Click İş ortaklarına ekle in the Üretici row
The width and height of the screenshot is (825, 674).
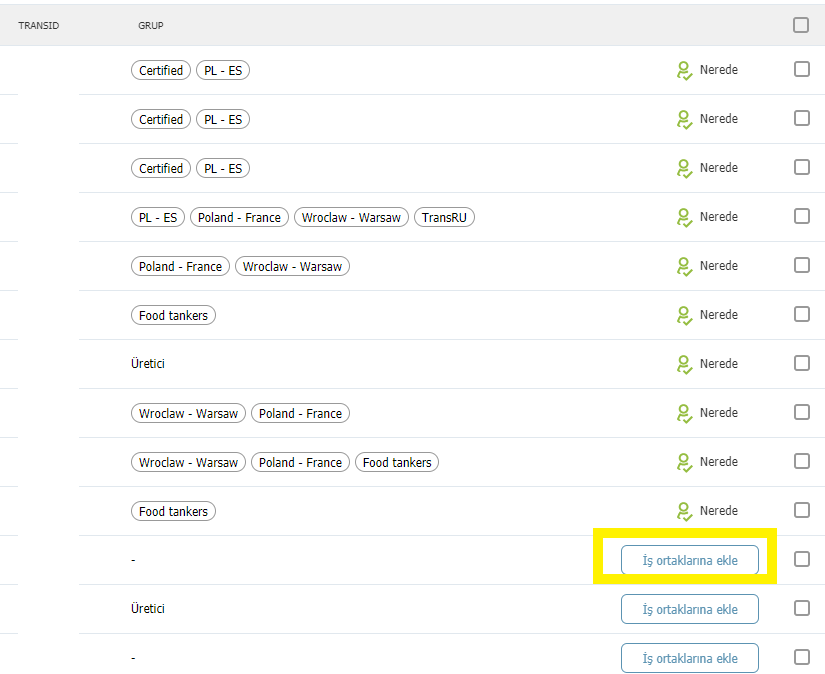click(x=690, y=609)
